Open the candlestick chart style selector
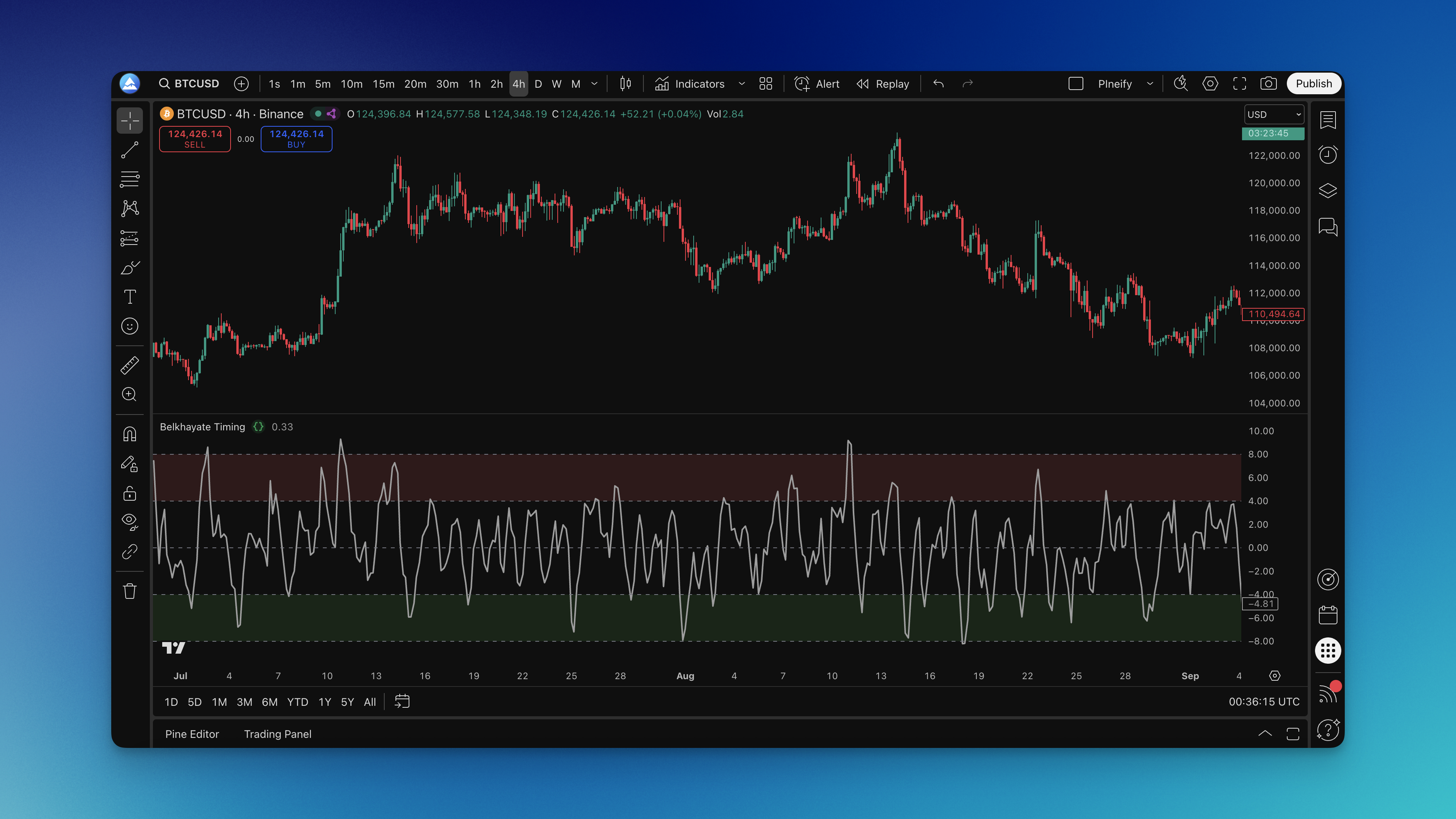This screenshot has height=819, width=1456. (625, 84)
